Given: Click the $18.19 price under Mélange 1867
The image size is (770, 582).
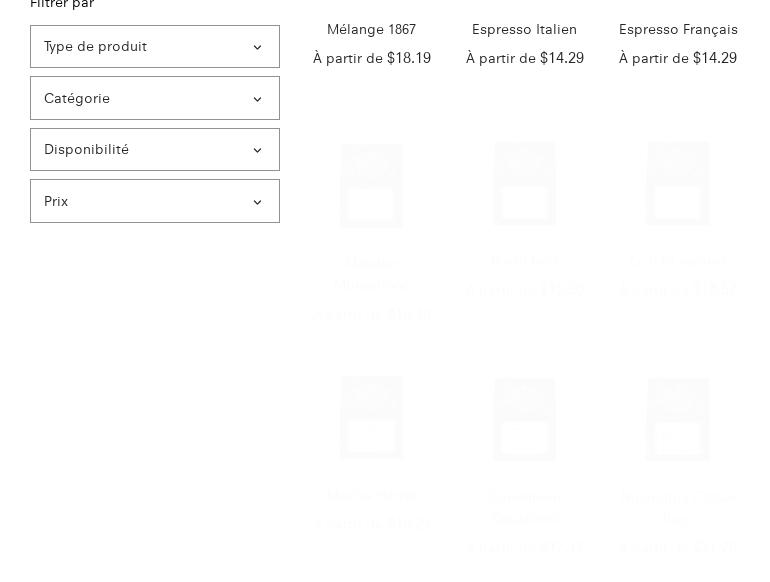Looking at the screenshot, I should (409, 58).
